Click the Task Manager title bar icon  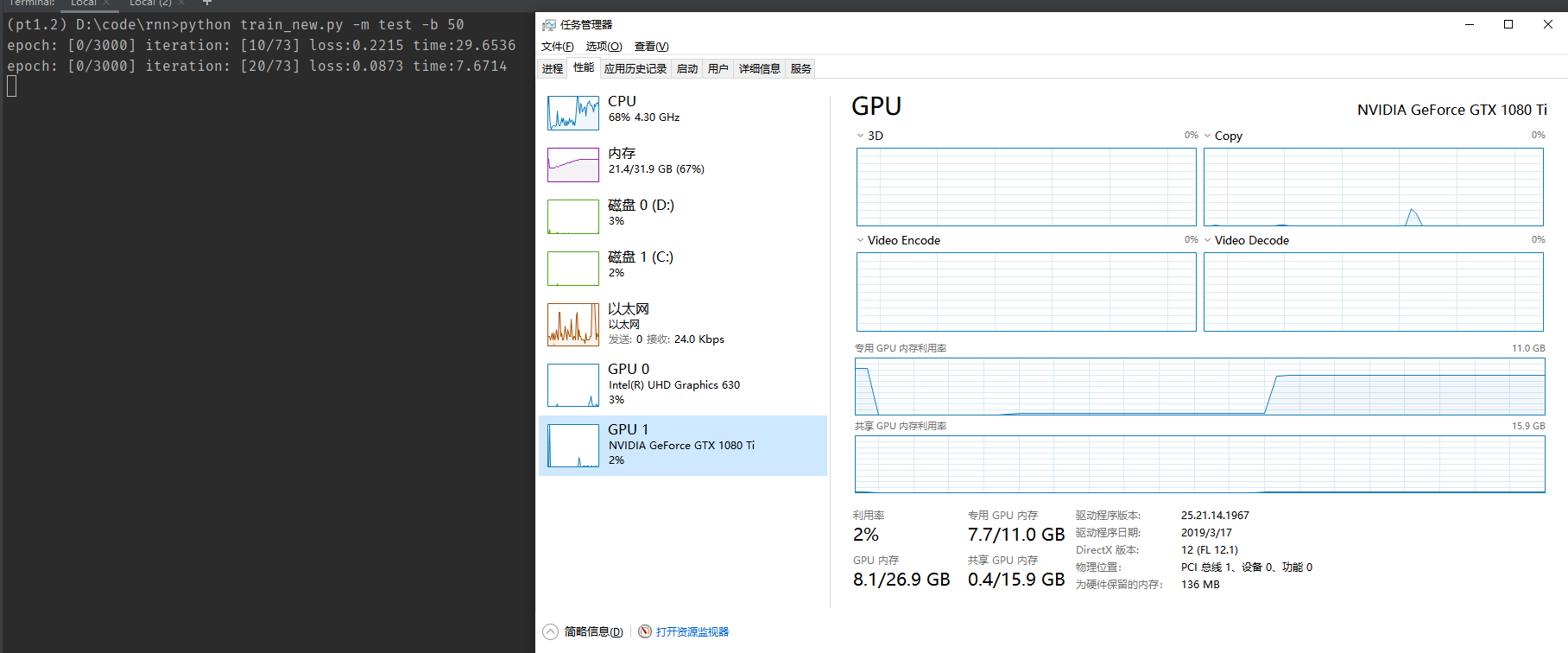(548, 25)
